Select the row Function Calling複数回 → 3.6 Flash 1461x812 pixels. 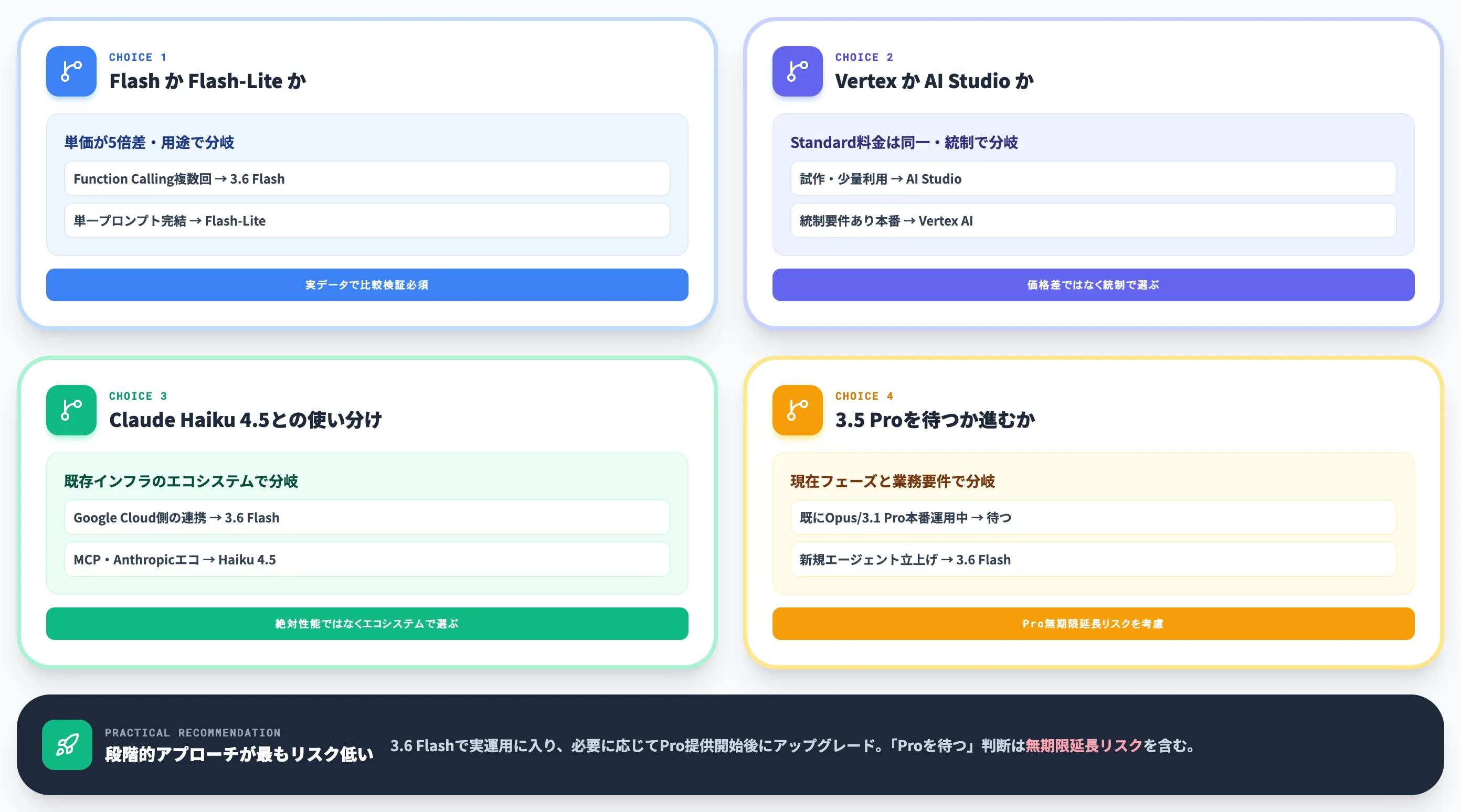pyautogui.click(x=367, y=179)
